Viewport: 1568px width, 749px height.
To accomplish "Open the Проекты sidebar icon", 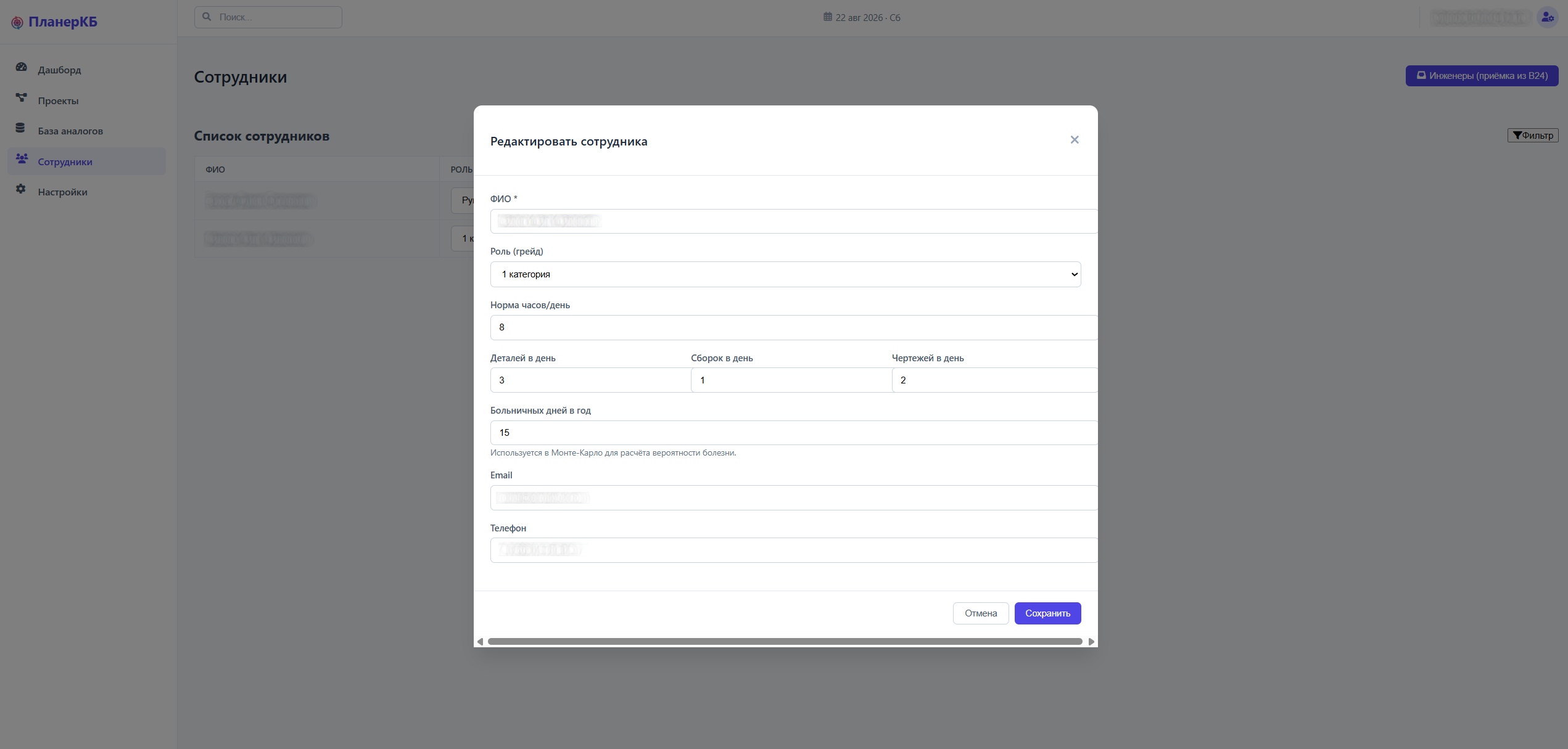I will 22,98.
